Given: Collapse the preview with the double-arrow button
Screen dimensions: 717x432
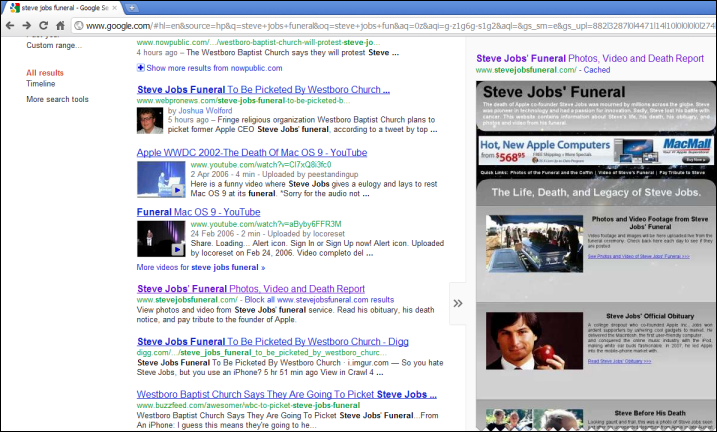Looking at the screenshot, I should pos(458,303).
